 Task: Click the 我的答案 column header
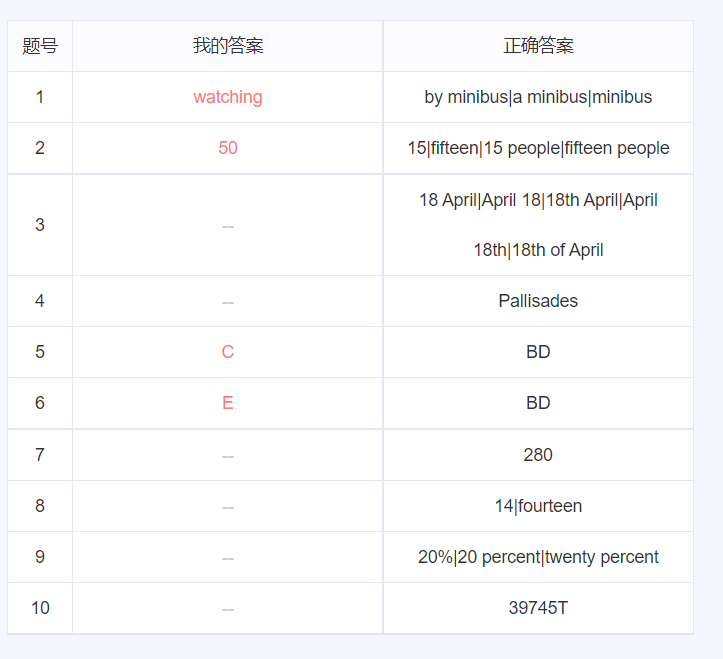click(228, 46)
